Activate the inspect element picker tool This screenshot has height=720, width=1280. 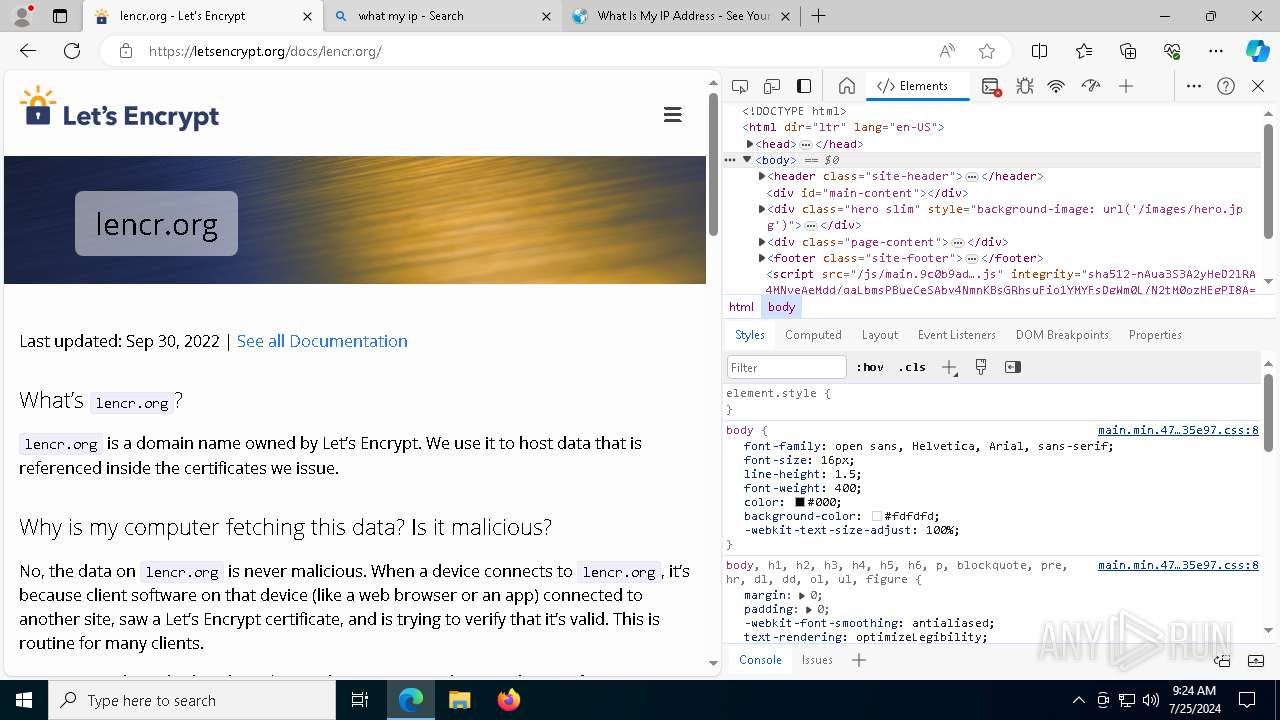coord(740,86)
